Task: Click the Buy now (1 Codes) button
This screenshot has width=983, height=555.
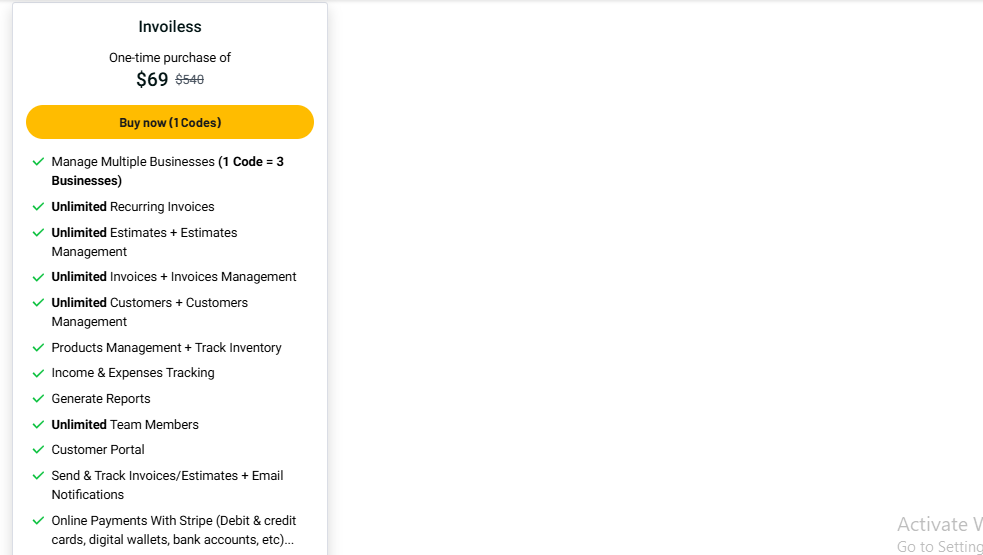Action: click(x=170, y=122)
